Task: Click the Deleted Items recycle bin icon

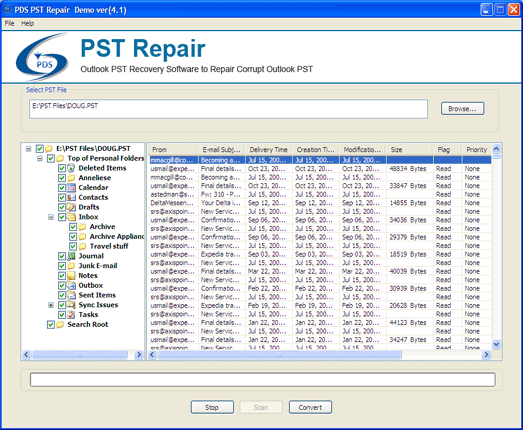Action: (x=71, y=168)
